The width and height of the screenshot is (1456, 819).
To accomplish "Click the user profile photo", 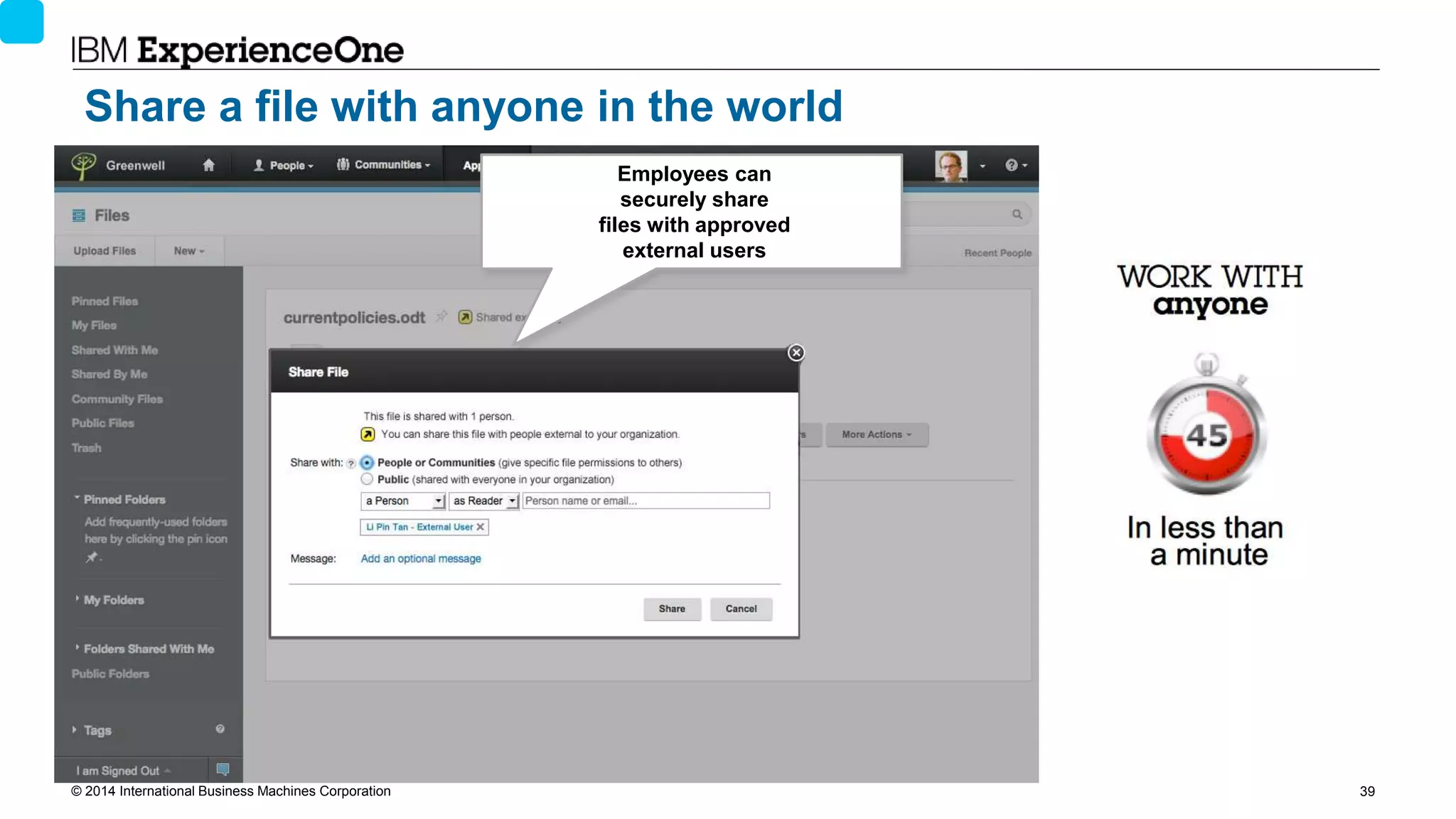I will (951, 166).
